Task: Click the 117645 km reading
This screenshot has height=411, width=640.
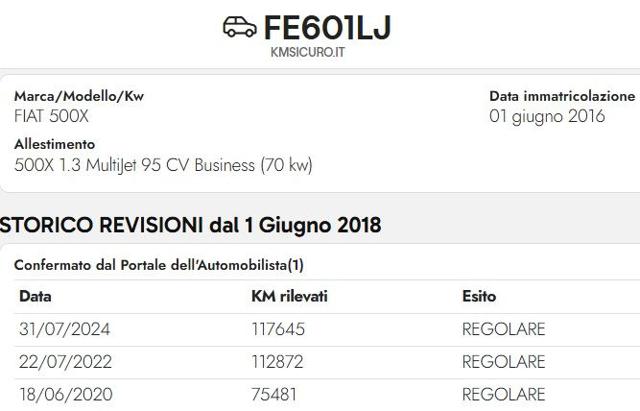Action: pyautogui.click(x=278, y=329)
